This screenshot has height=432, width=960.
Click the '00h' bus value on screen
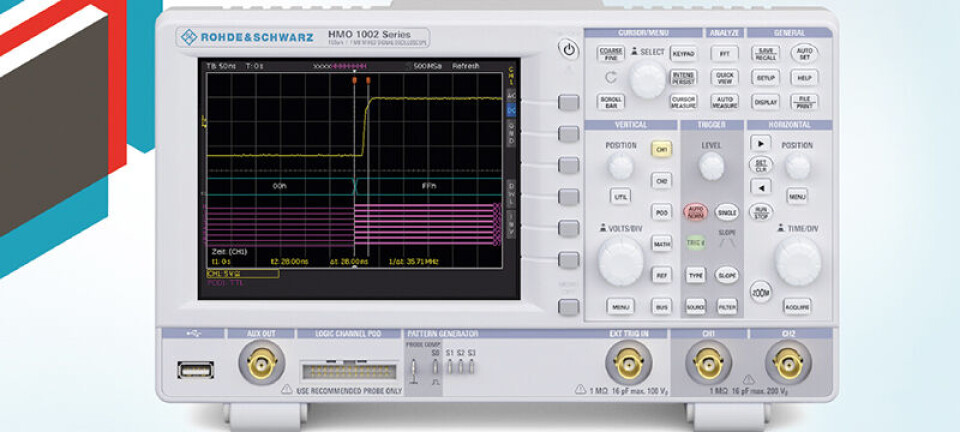pyautogui.click(x=279, y=185)
